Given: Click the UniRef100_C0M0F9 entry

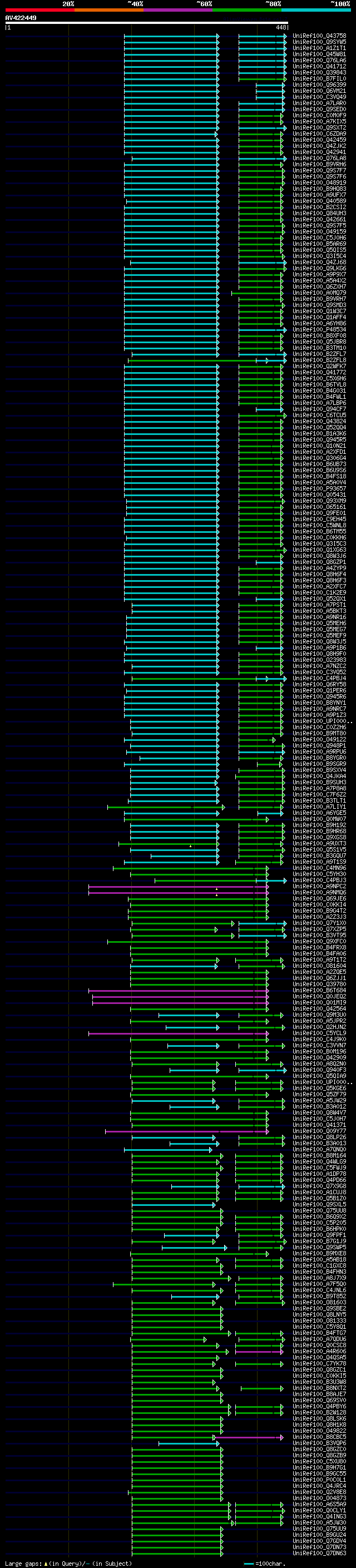Looking at the screenshot, I should point(319,115).
